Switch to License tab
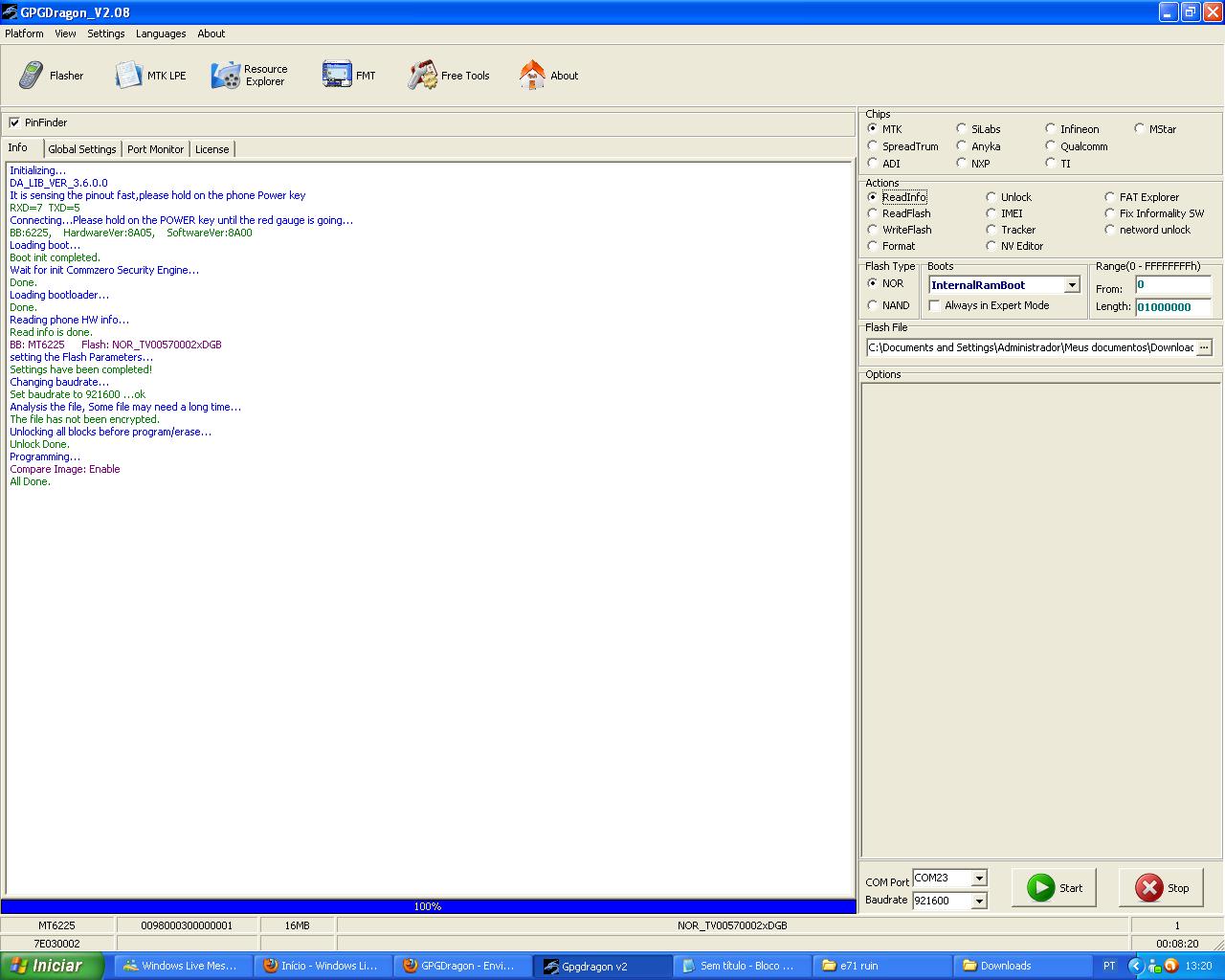 (212, 149)
